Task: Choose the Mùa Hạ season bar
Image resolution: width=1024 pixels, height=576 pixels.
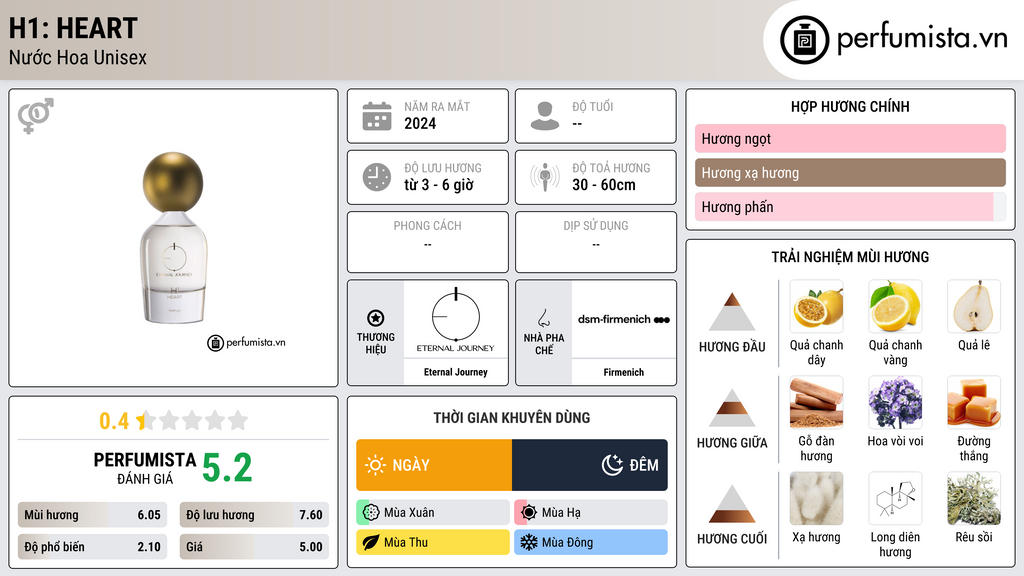Action: point(591,513)
